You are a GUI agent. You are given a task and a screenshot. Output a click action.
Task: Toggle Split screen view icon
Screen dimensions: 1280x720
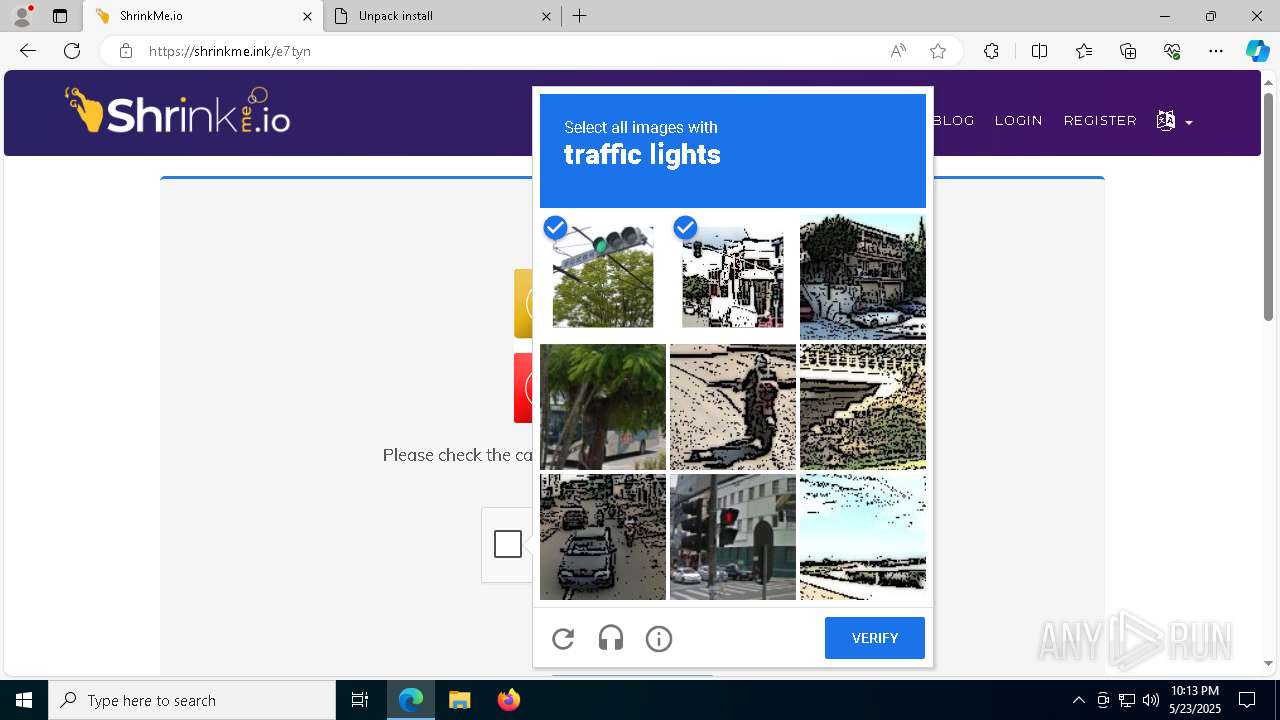point(1039,51)
